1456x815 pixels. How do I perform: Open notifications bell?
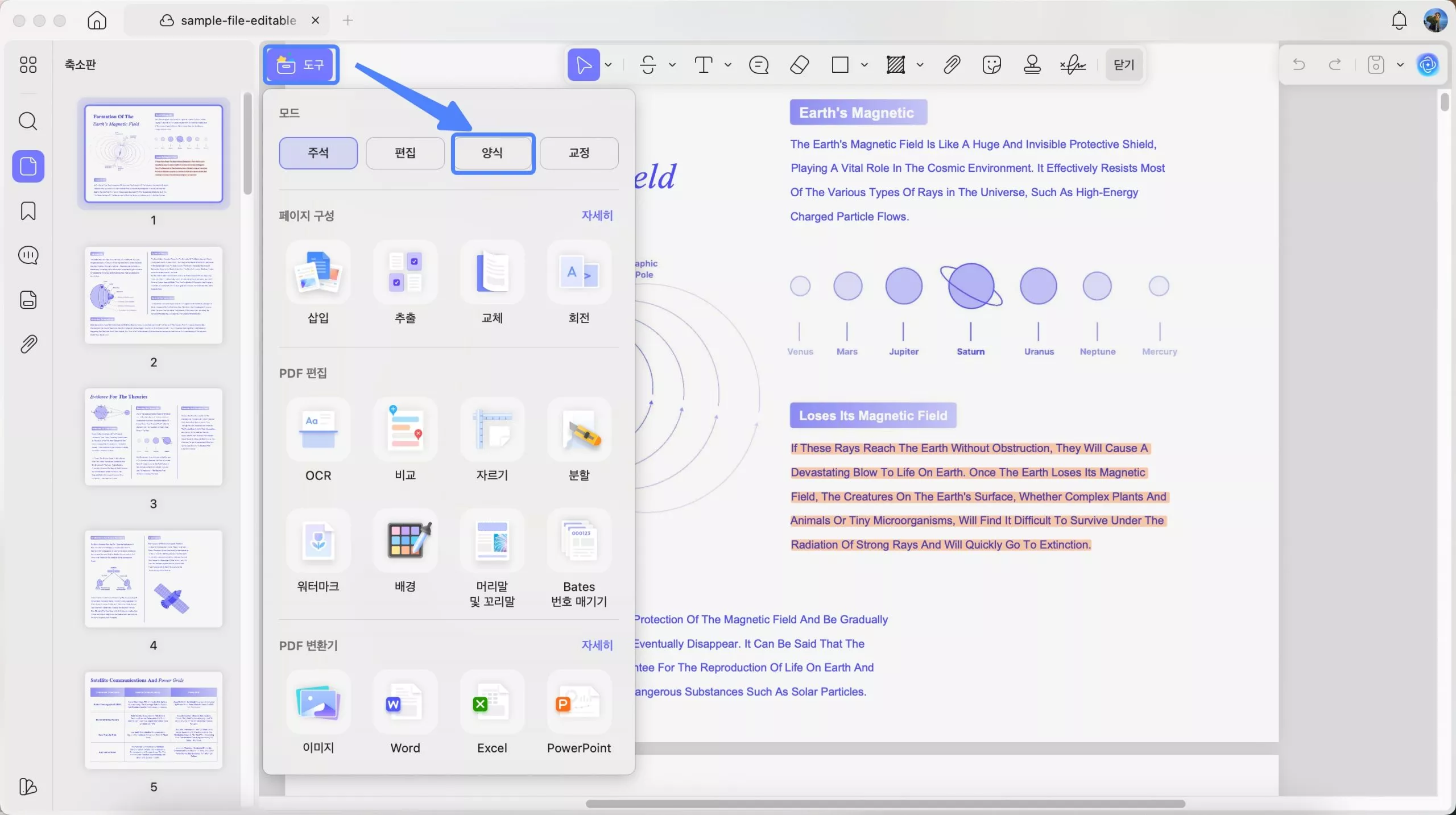[x=1399, y=20]
